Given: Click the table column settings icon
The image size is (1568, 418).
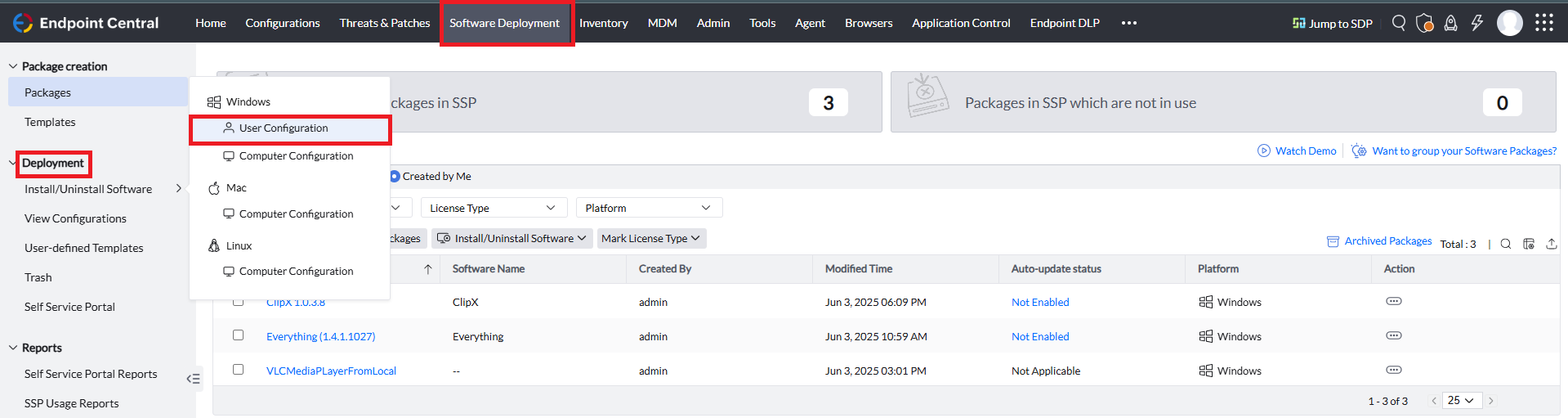Looking at the screenshot, I should pyautogui.click(x=1529, y=244).
